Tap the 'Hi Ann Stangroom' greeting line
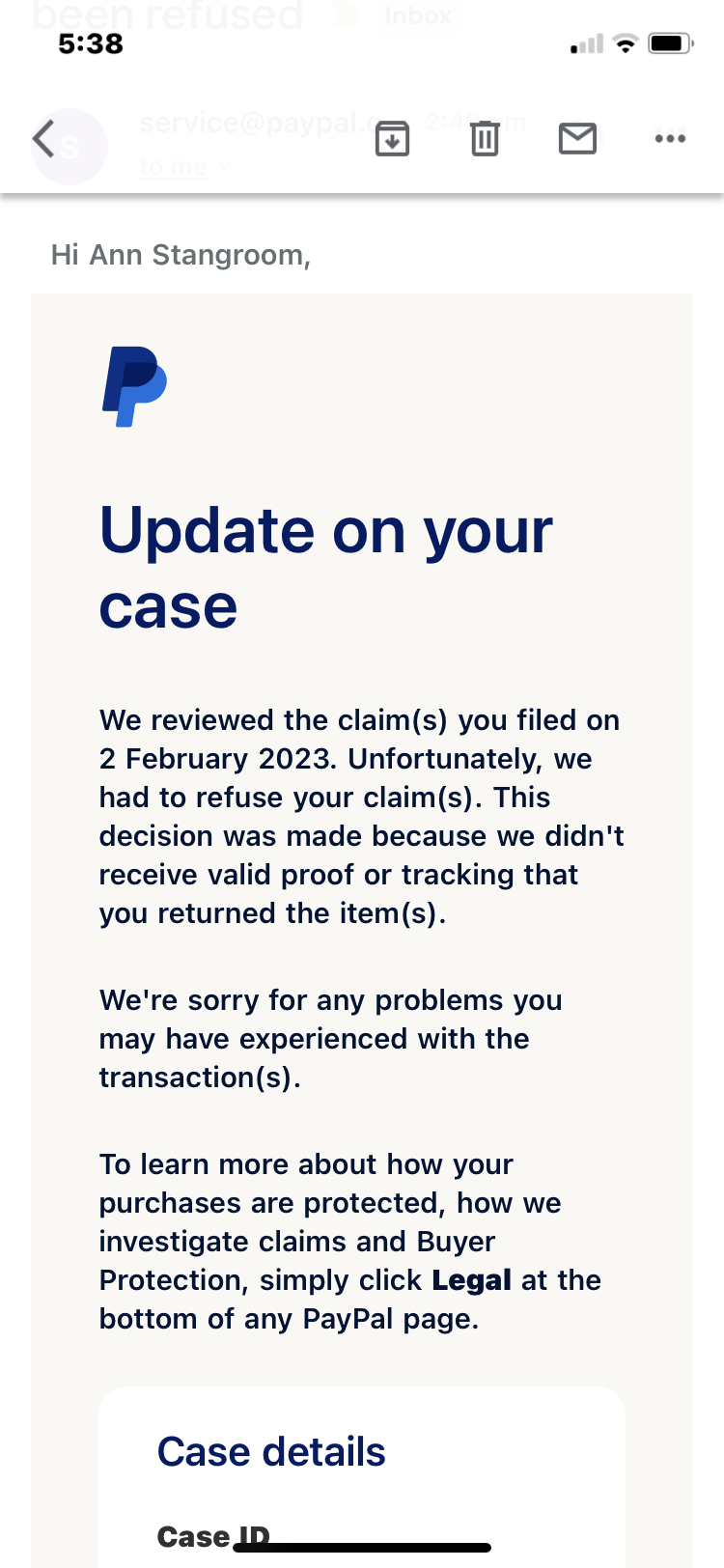724x1568 pixels. pos(181,255)
